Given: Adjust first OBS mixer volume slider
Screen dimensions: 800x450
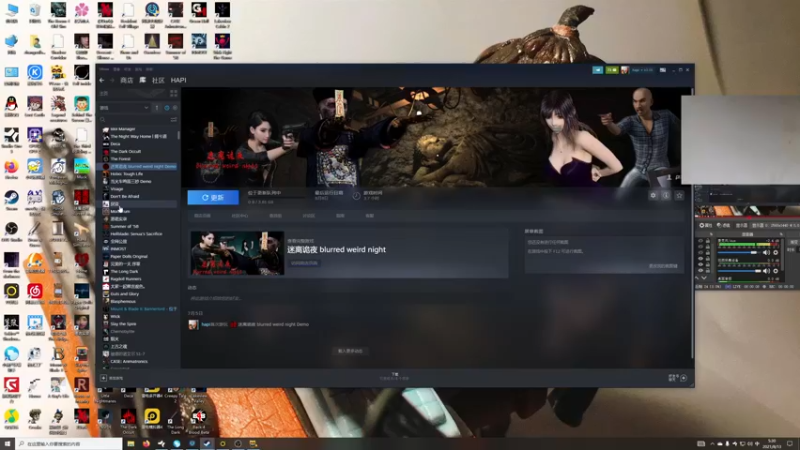Looking at the screenshot, I should click(740, 253).
